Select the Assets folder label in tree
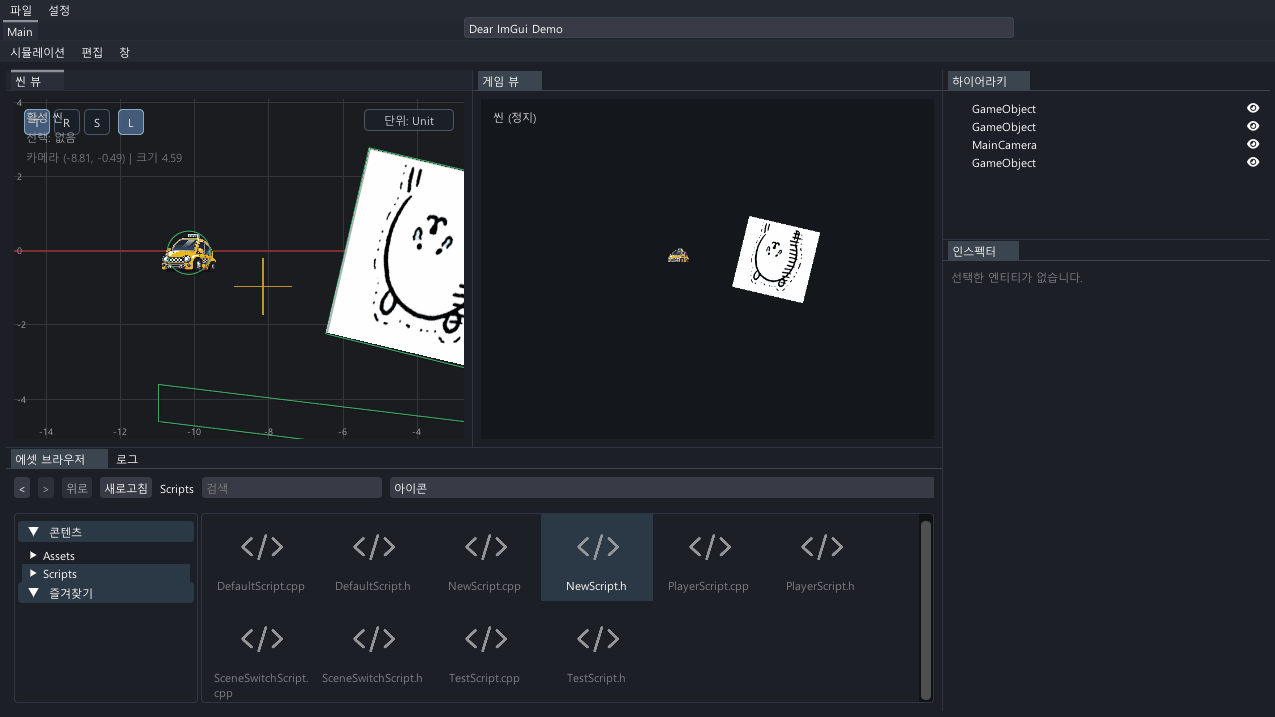The height and width of the screenshot is (717, 1275). pyautogui.click(x=59, y=555)
